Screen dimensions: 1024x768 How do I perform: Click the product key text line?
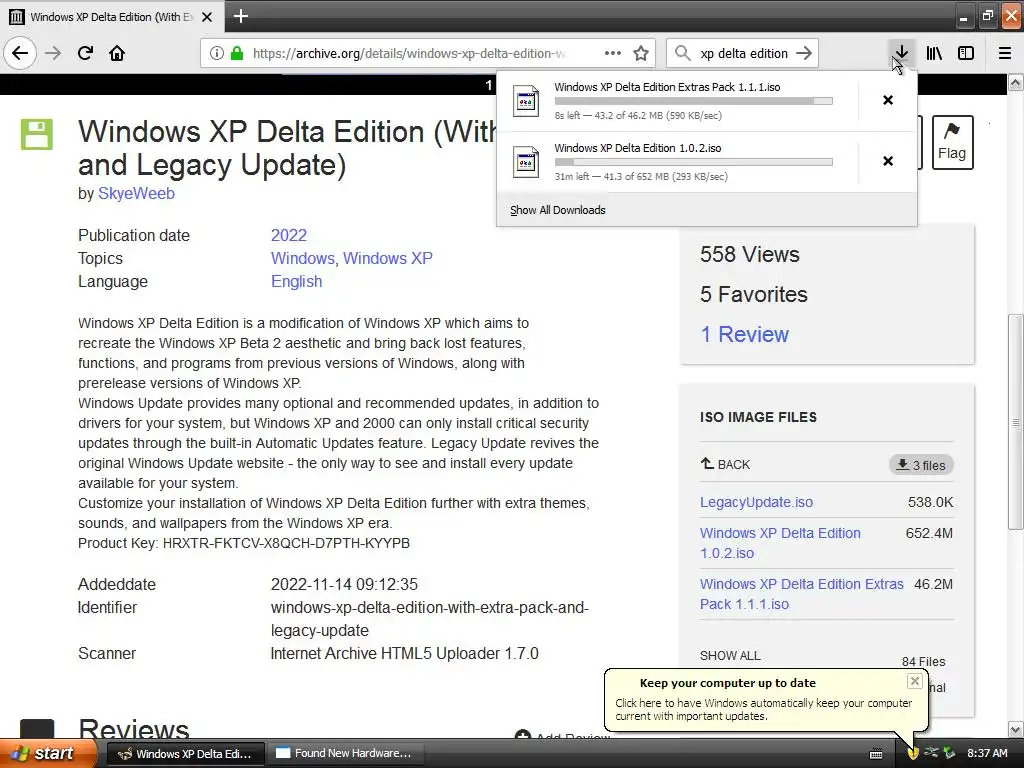click(244, 543)
